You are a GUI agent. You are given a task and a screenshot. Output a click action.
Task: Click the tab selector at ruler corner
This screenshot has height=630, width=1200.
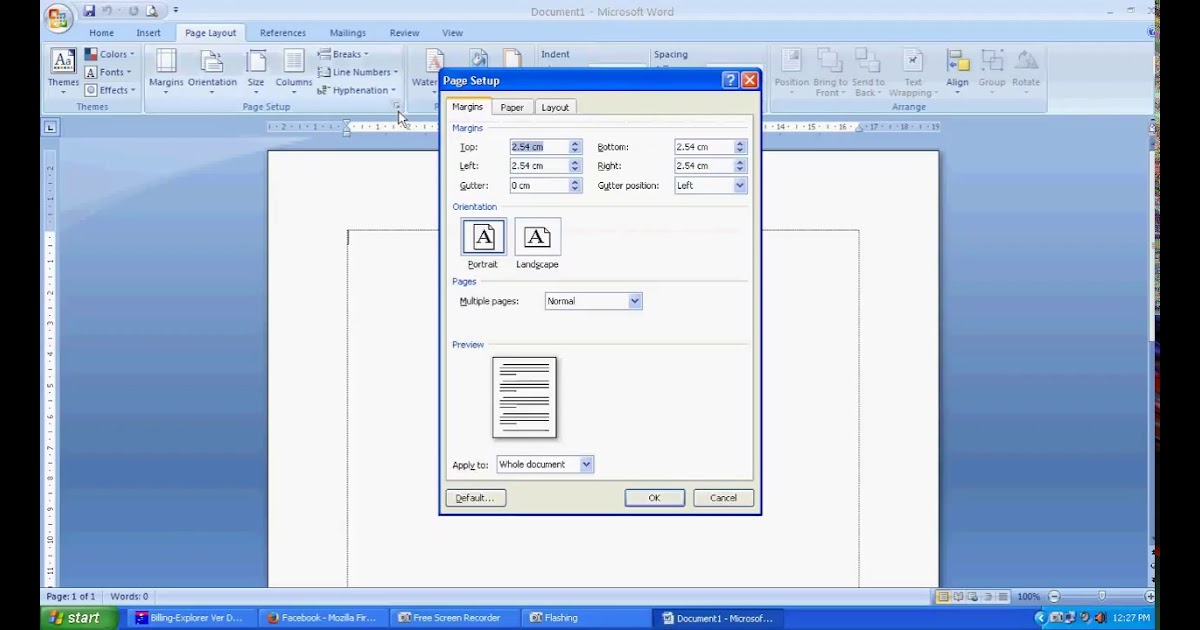tap(50, 127)
